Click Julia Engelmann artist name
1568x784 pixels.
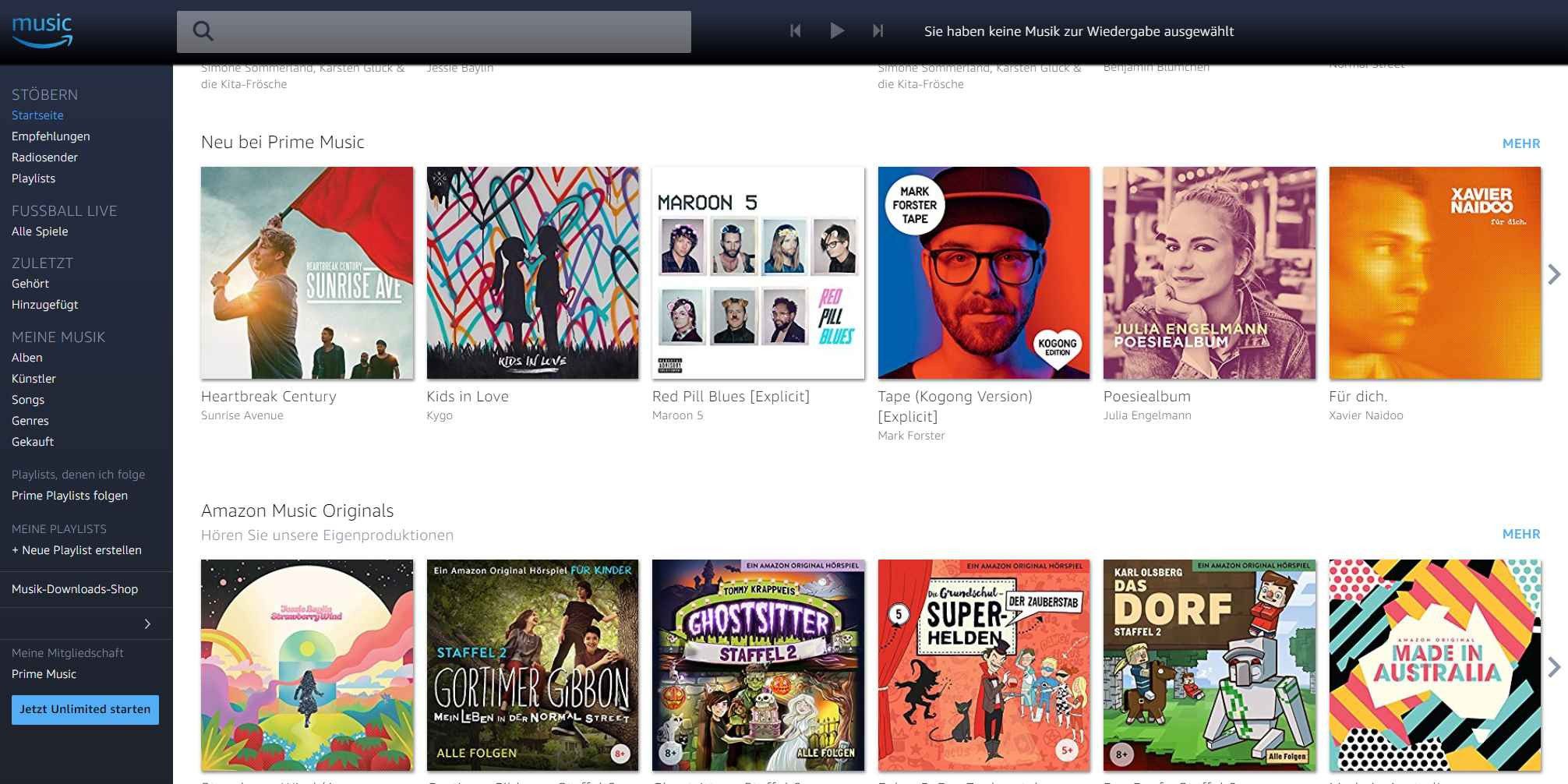click(x=1147, y=415)
